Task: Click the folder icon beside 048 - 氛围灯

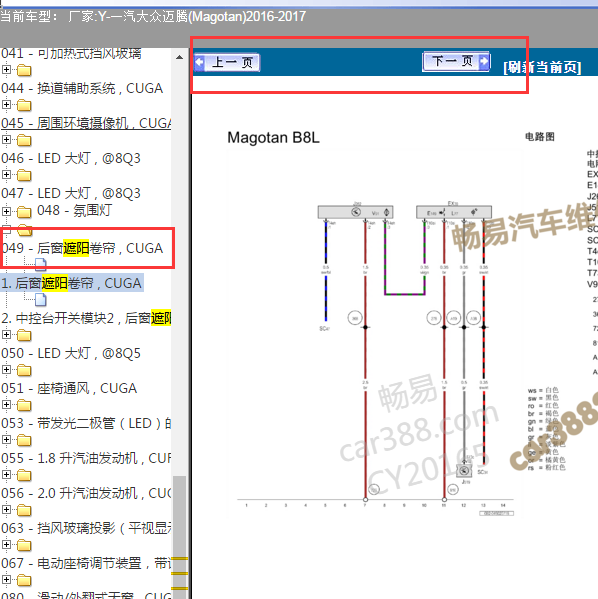Action: 24,211
